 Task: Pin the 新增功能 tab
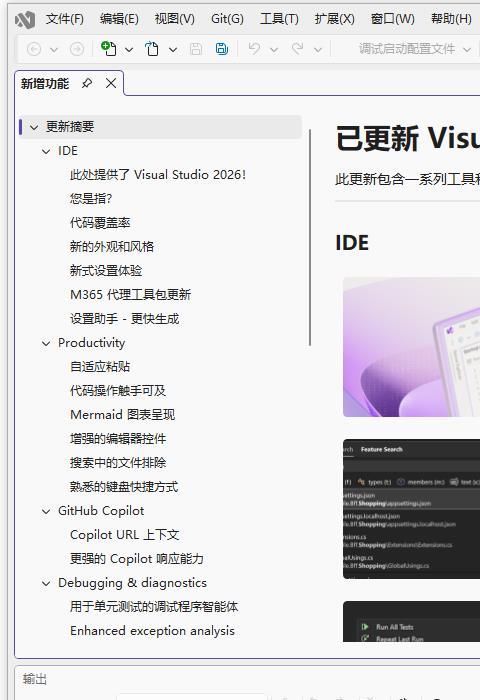click(87, 83)
